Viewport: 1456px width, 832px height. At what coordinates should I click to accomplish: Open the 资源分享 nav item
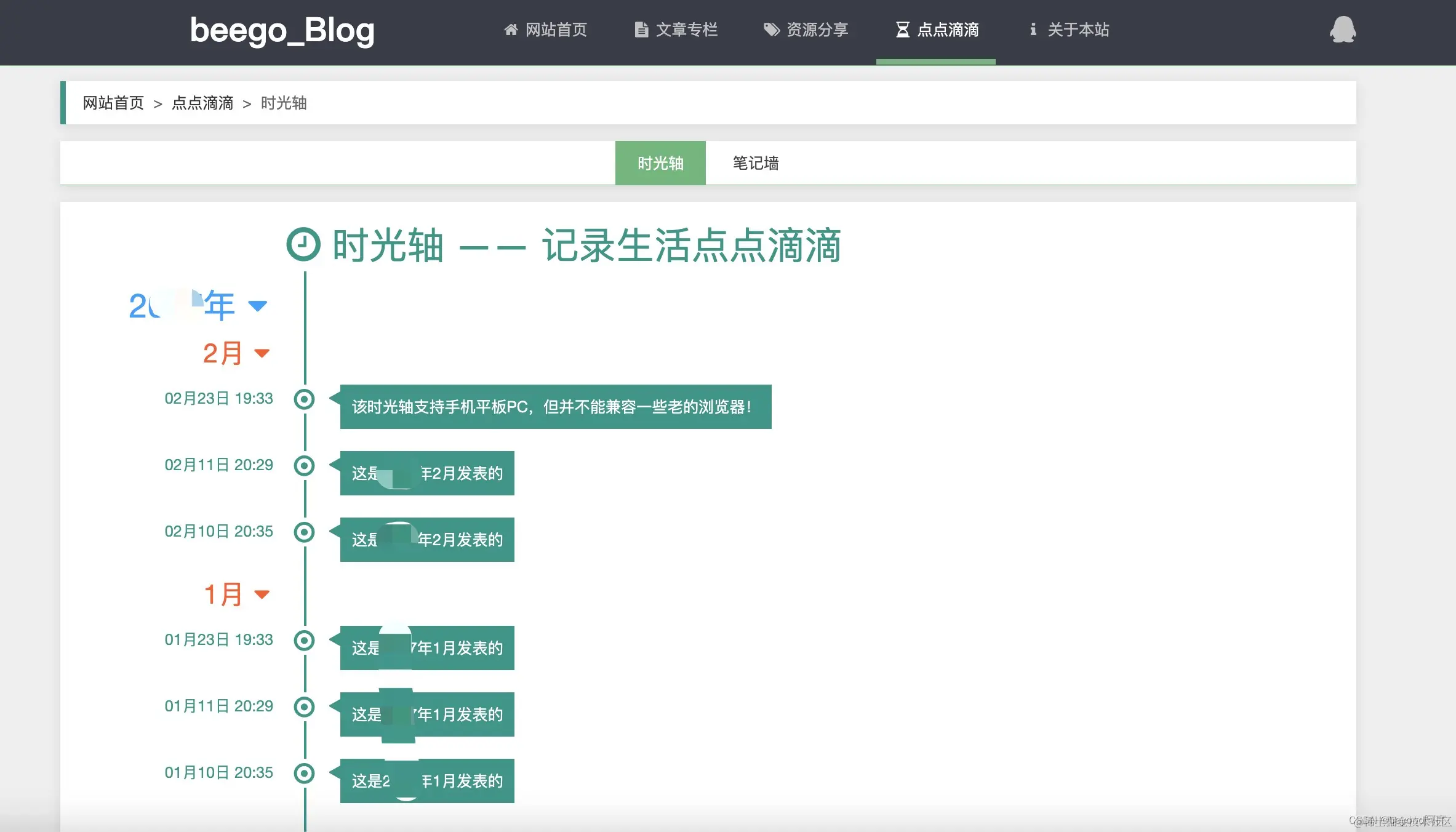click(x=806, y=30)
